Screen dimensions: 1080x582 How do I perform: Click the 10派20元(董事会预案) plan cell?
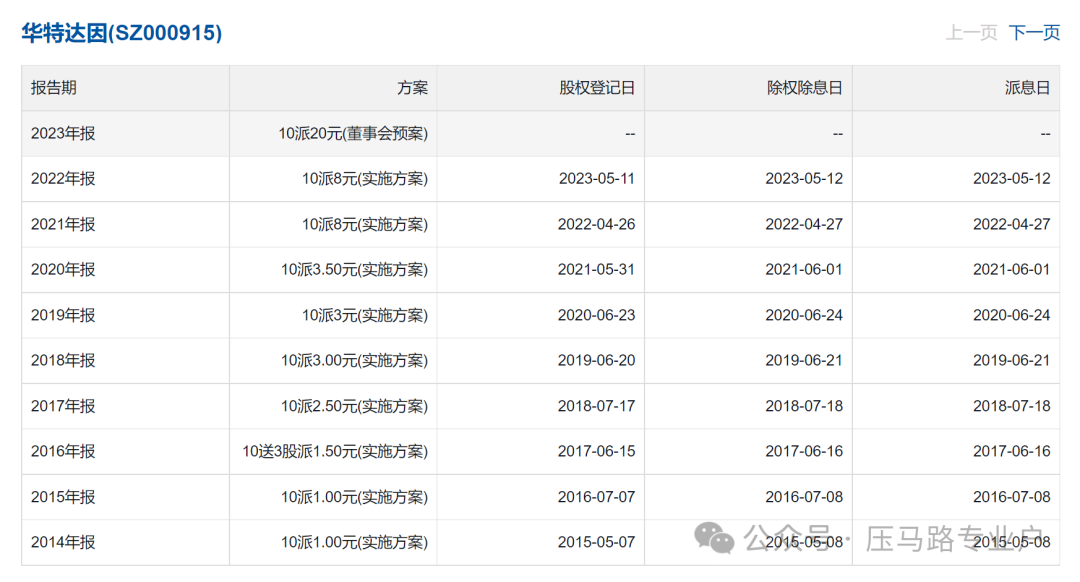pos(353,134)
